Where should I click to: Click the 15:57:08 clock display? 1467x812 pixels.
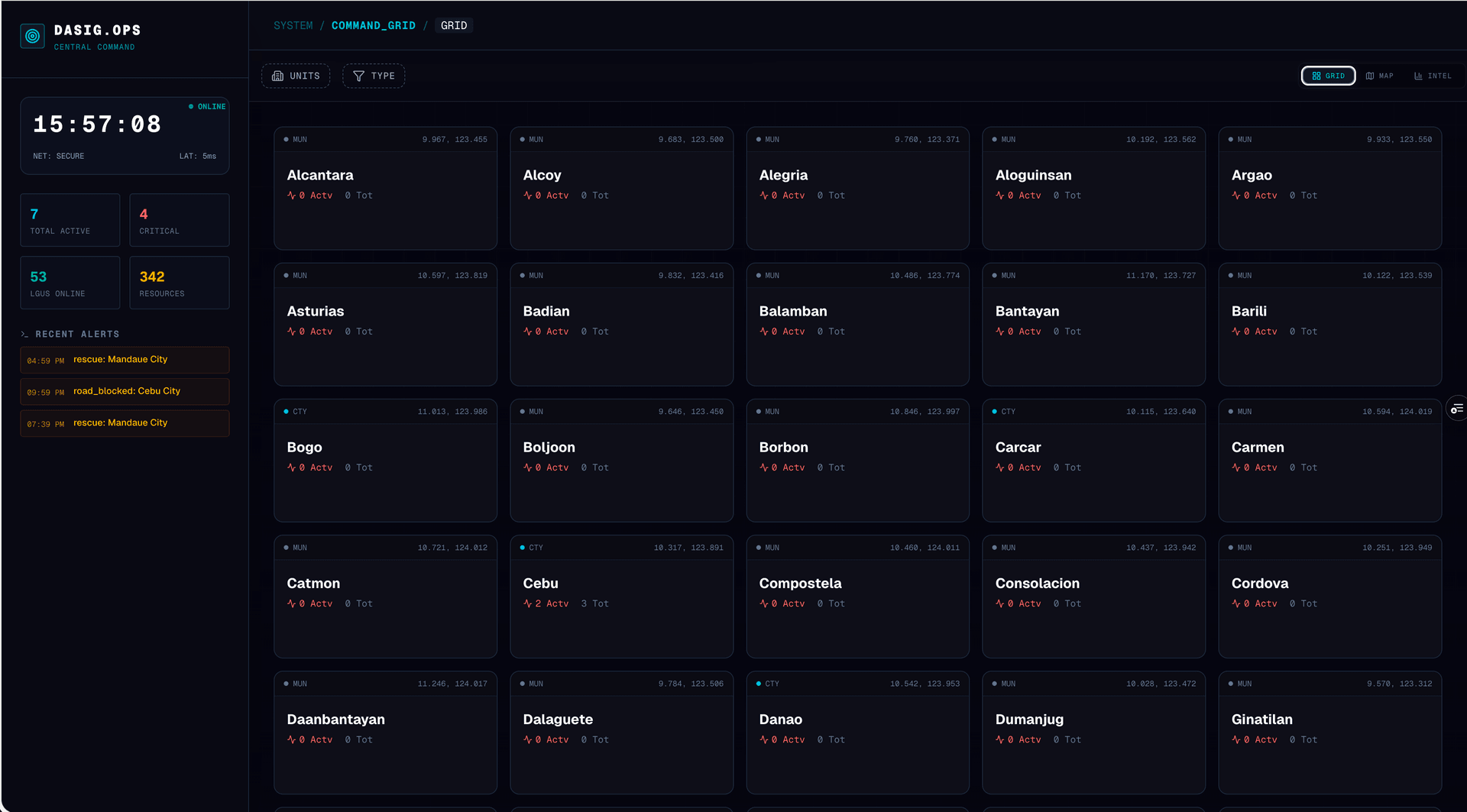click(x=97, y=125)
